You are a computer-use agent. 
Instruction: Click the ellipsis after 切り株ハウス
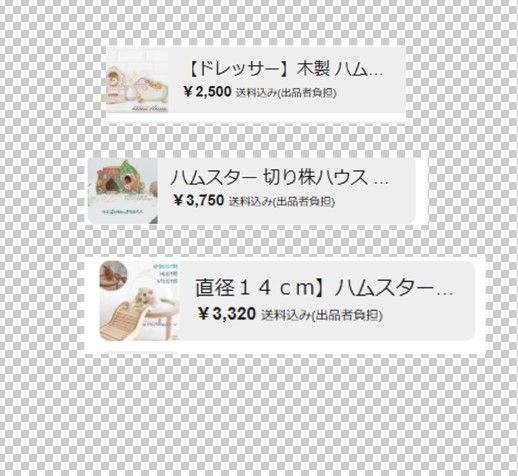[382, 182]
